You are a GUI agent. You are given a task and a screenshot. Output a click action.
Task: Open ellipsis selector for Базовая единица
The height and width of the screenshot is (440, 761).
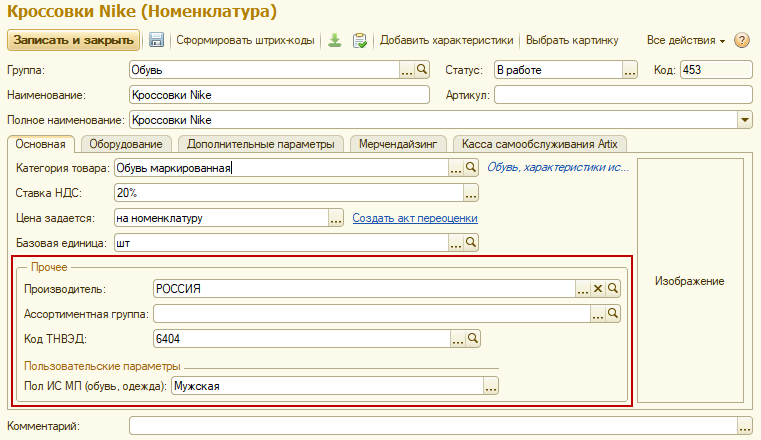455,243
